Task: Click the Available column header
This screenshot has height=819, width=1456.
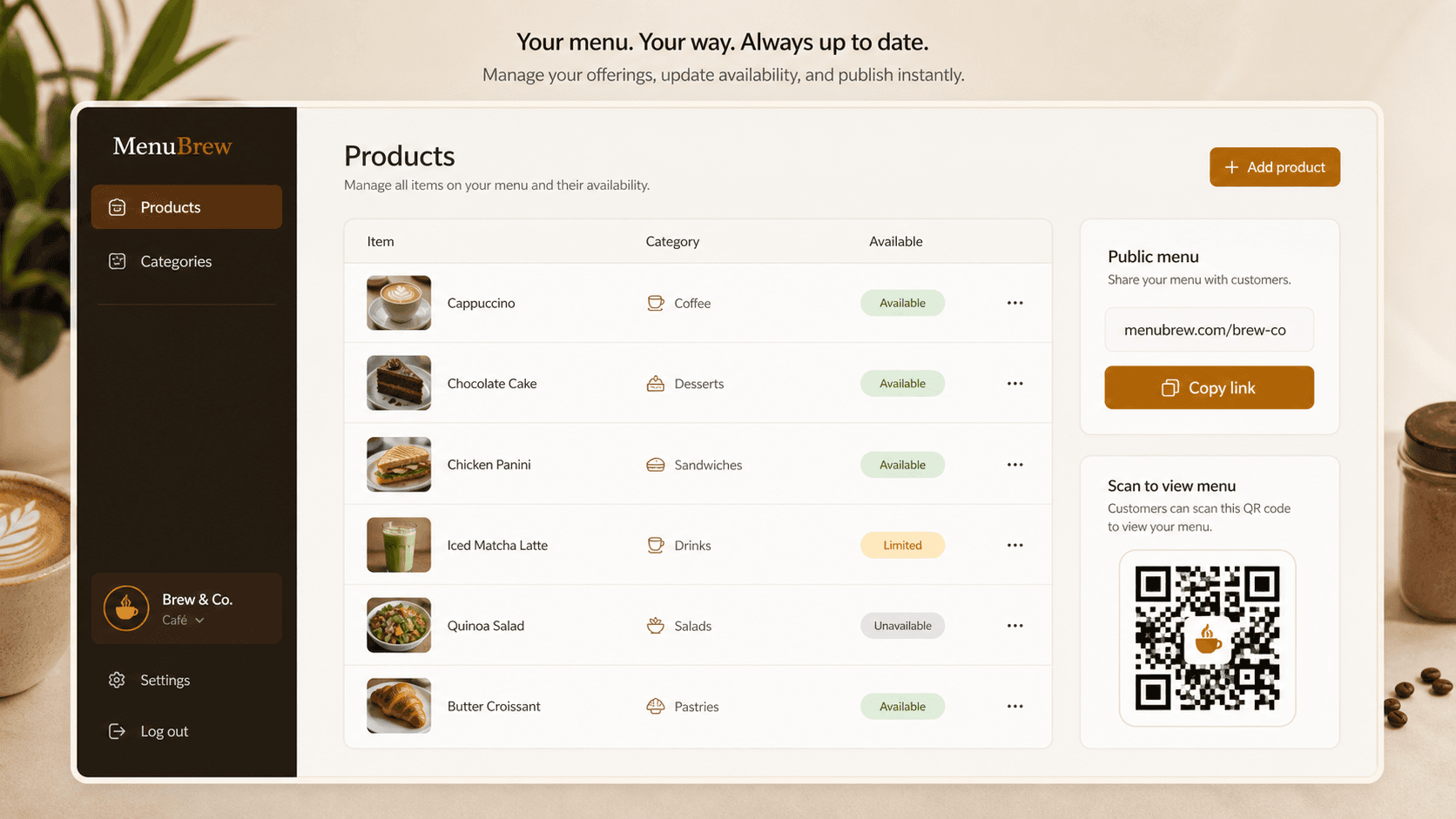Action: tap(896, 242)
